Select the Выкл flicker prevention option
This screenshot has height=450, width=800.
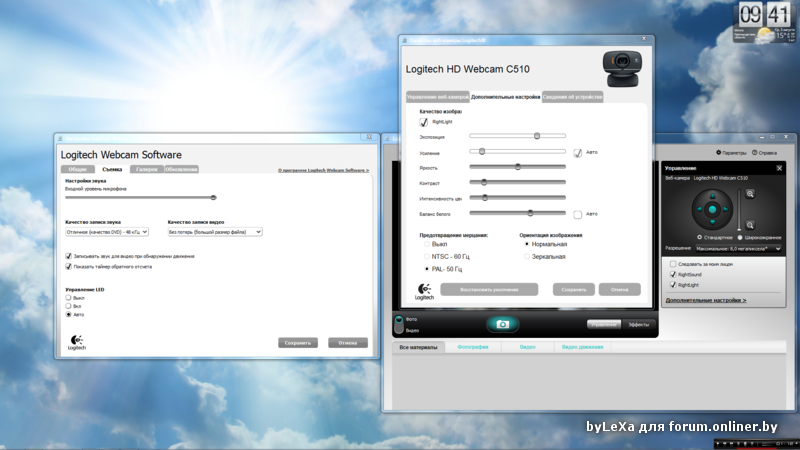(427, 244)
